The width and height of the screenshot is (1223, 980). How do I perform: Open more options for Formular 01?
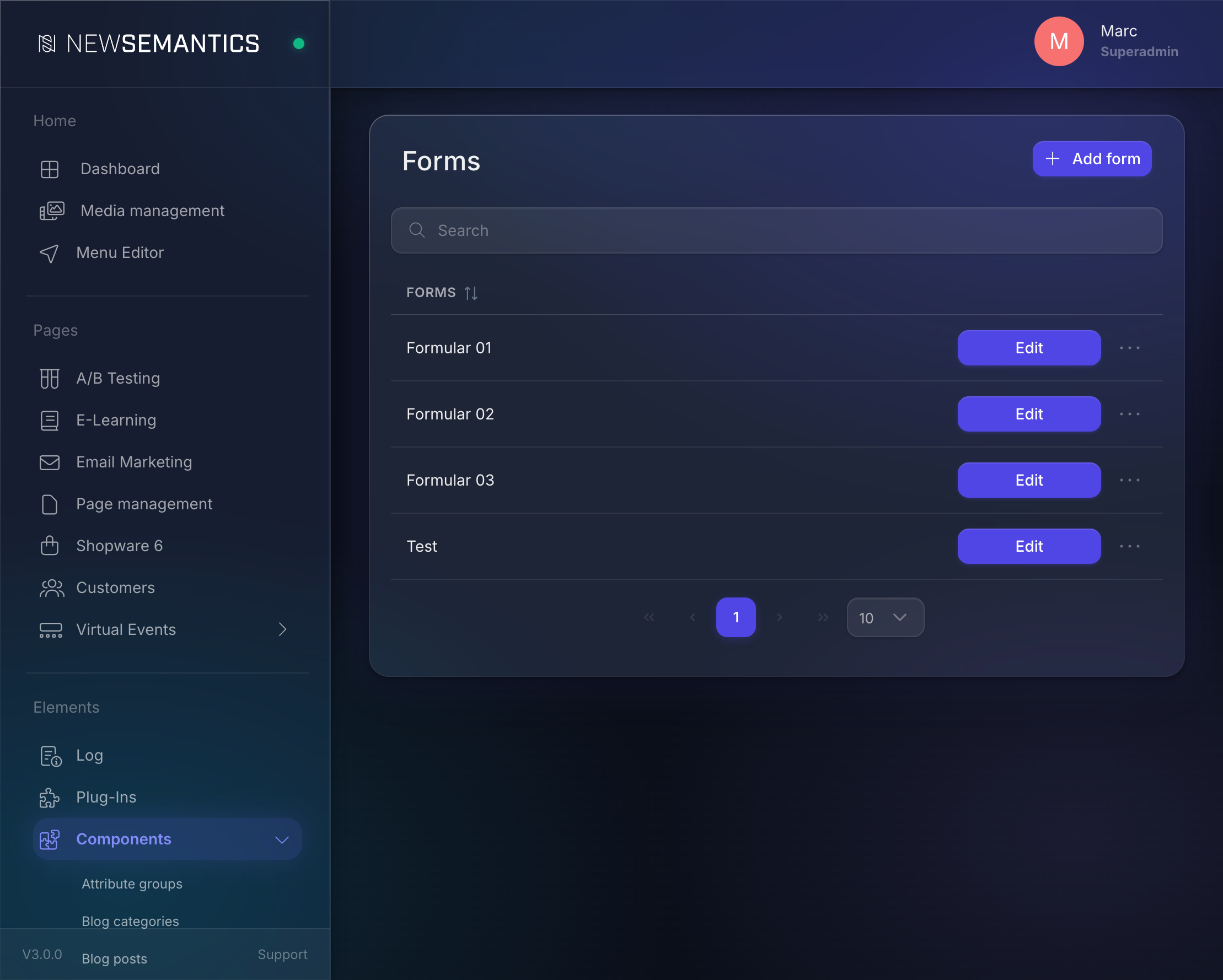[x=1129, y=348]
